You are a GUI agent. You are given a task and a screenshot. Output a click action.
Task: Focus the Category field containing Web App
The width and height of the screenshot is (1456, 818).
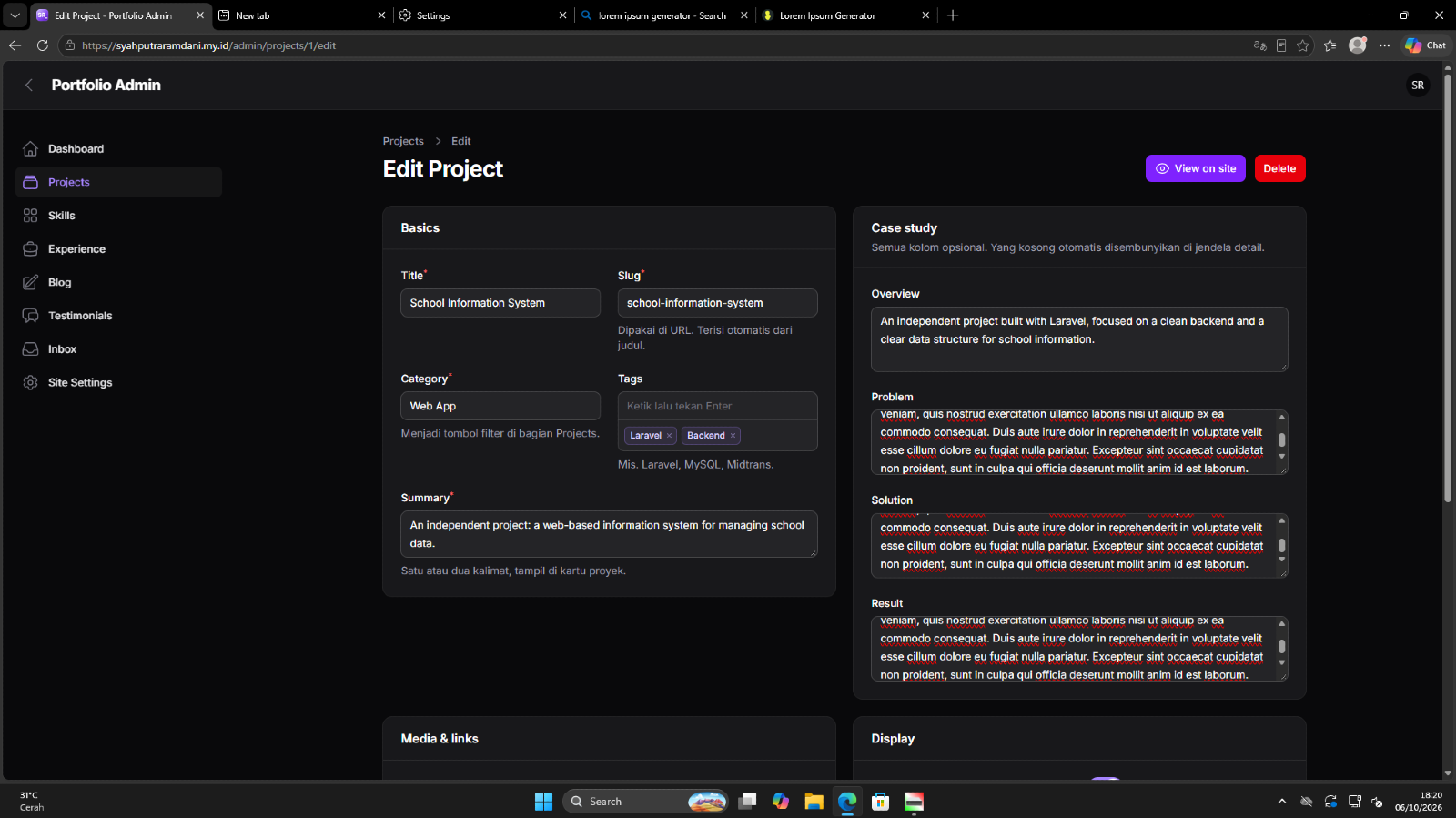500,406
